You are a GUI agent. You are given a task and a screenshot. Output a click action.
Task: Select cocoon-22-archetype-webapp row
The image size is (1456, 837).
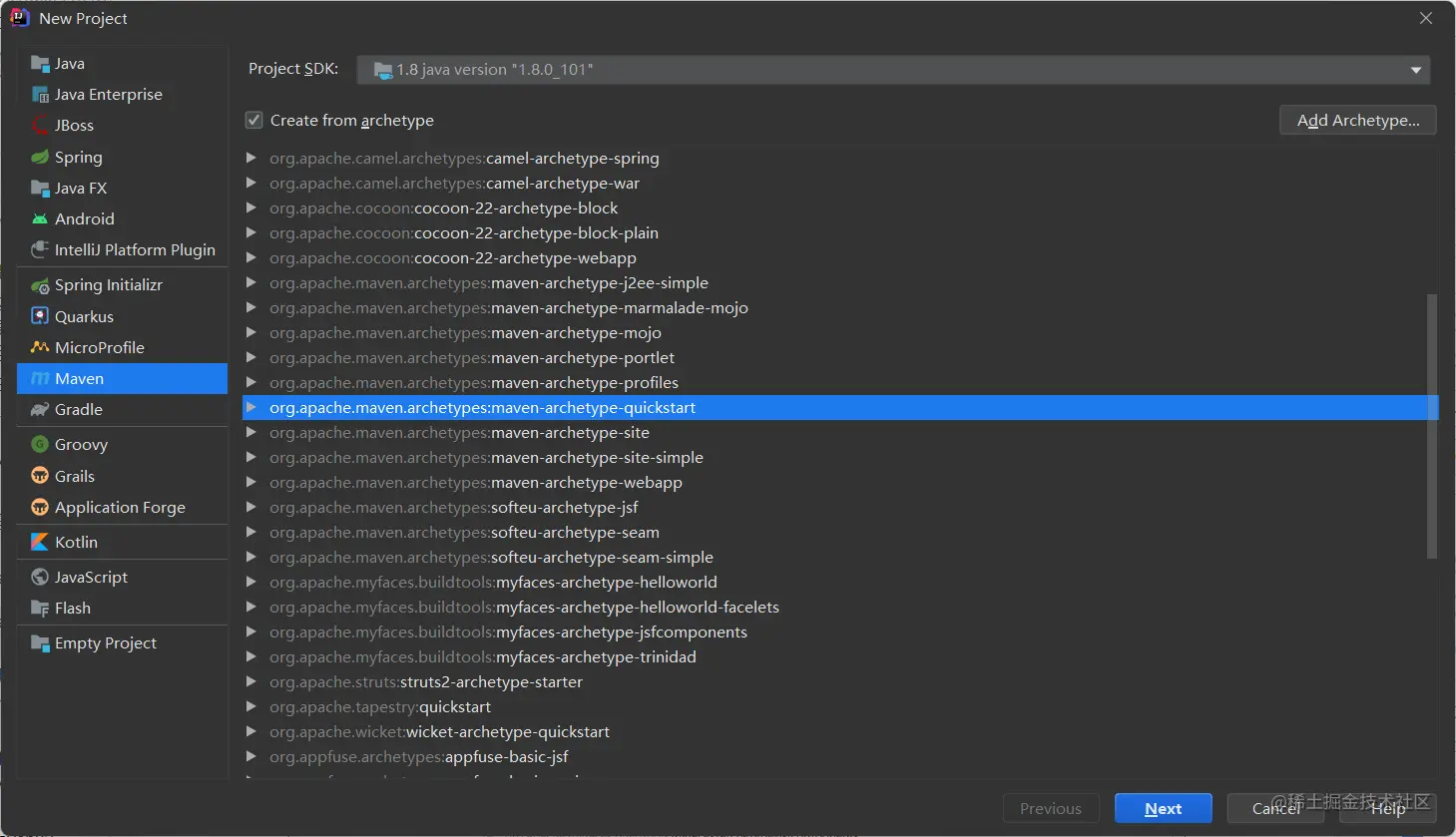(x=840, y=257)
